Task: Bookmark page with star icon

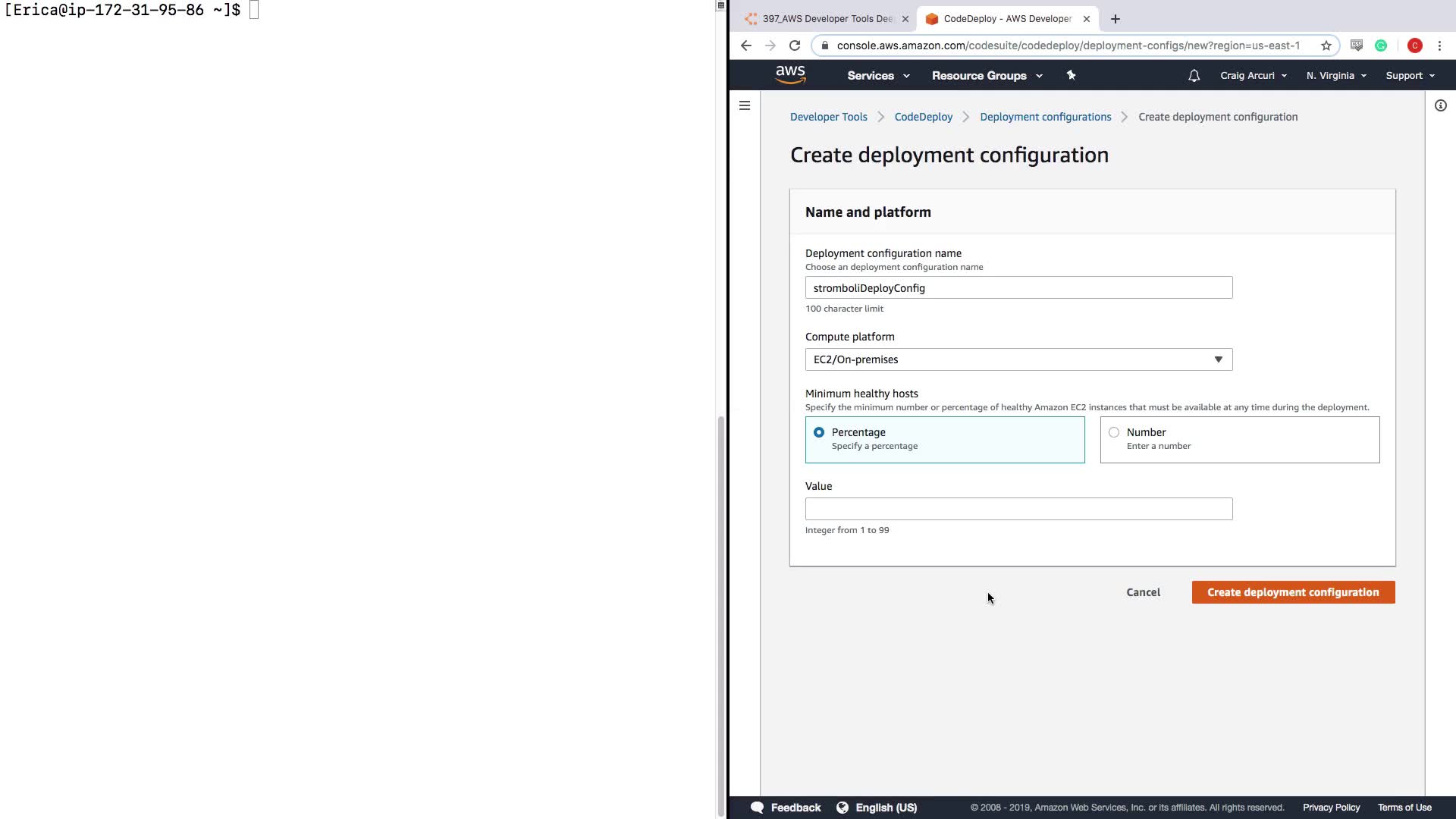Action: [x=1326, y=45]
